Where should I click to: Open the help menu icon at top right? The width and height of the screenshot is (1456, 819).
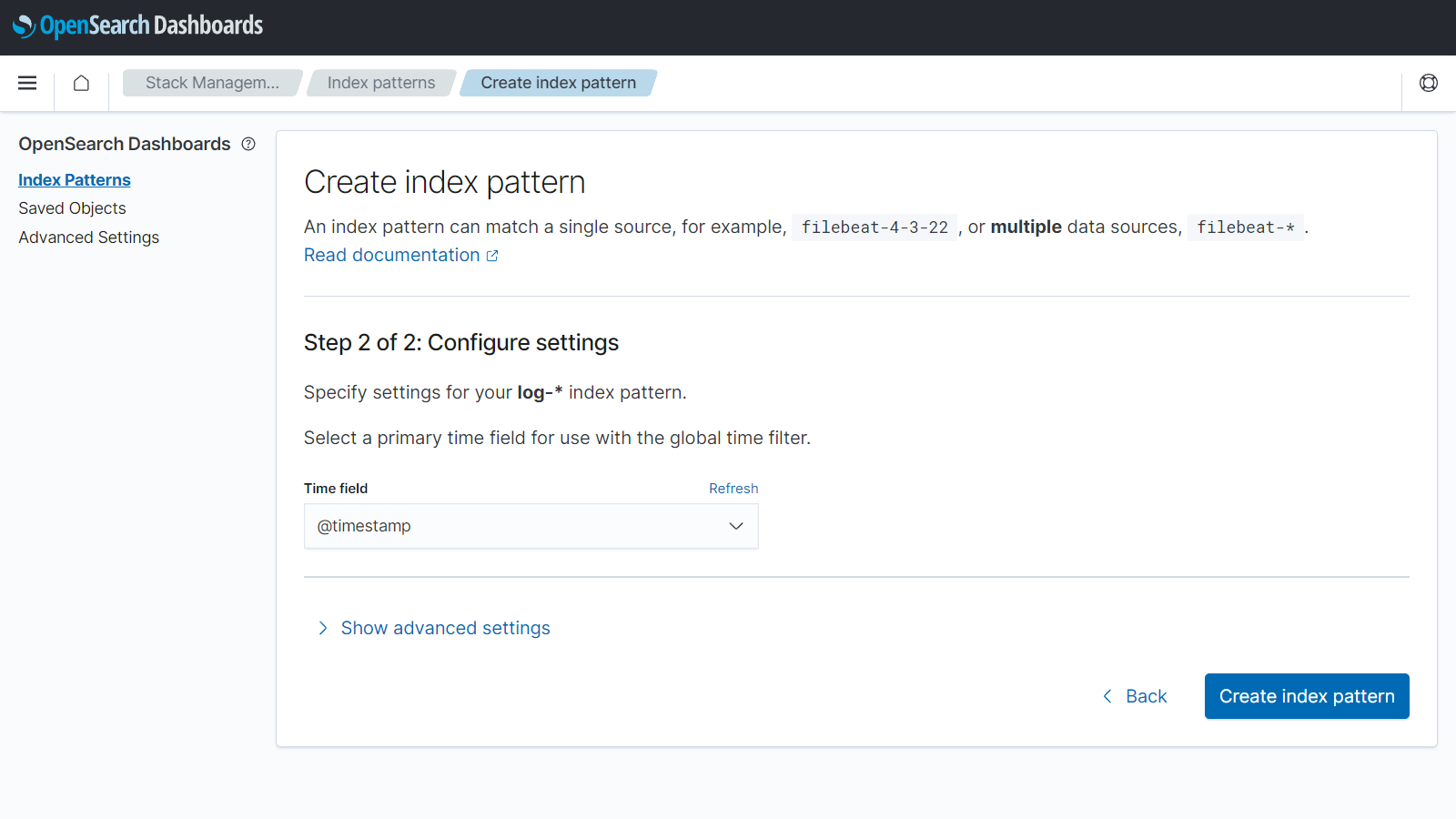click(x=1428, y=83)
